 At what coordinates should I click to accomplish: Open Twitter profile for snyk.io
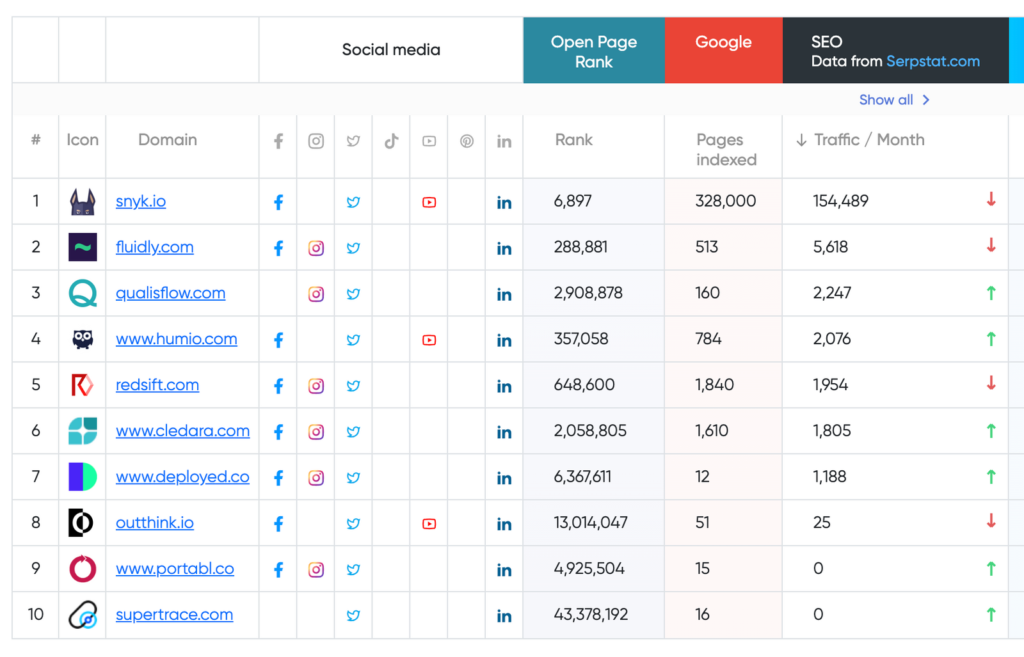[x=353, y=202]
